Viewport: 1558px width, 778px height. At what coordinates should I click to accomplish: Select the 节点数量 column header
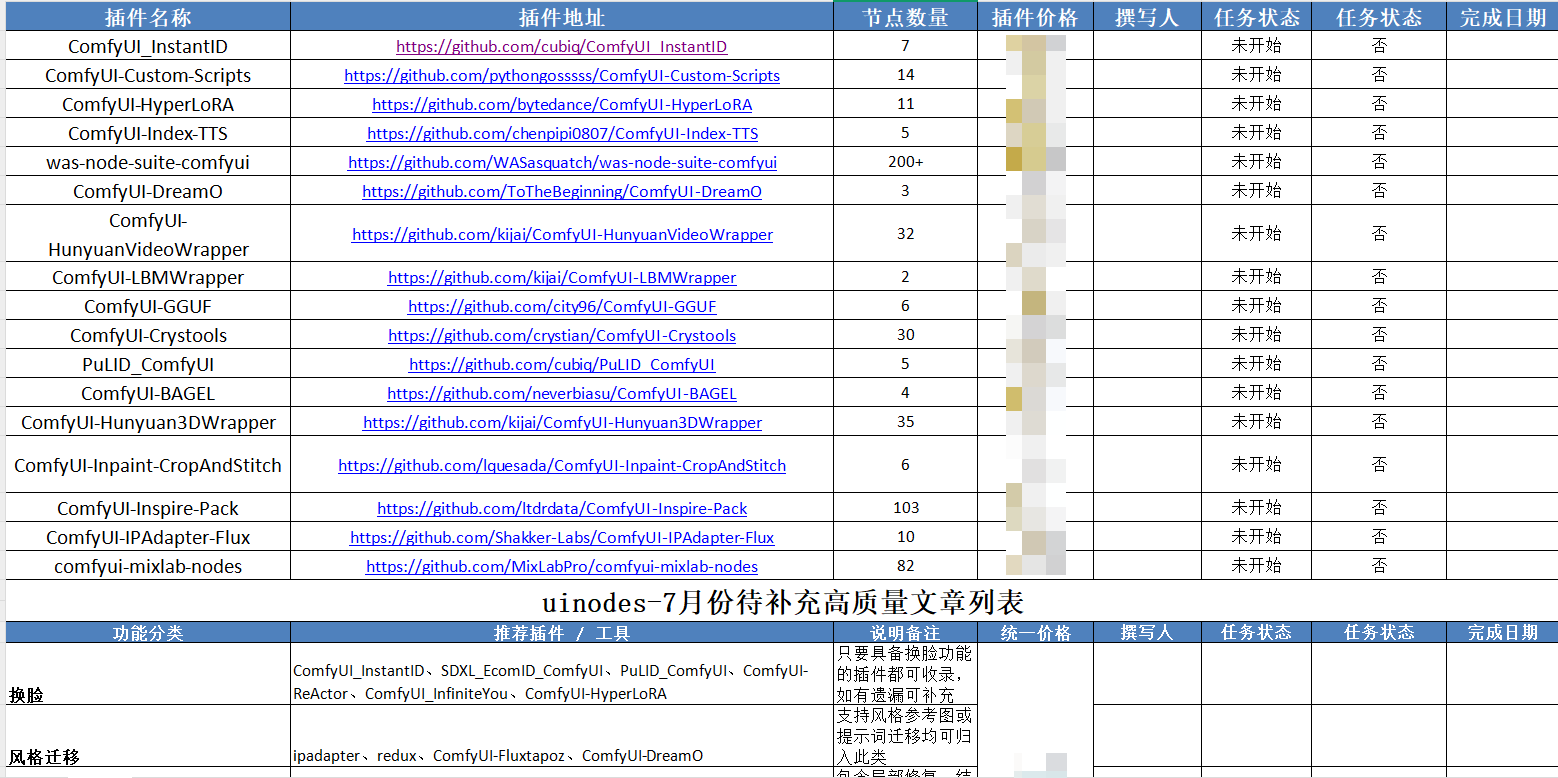pyautogui.click(x=905, y=17)
